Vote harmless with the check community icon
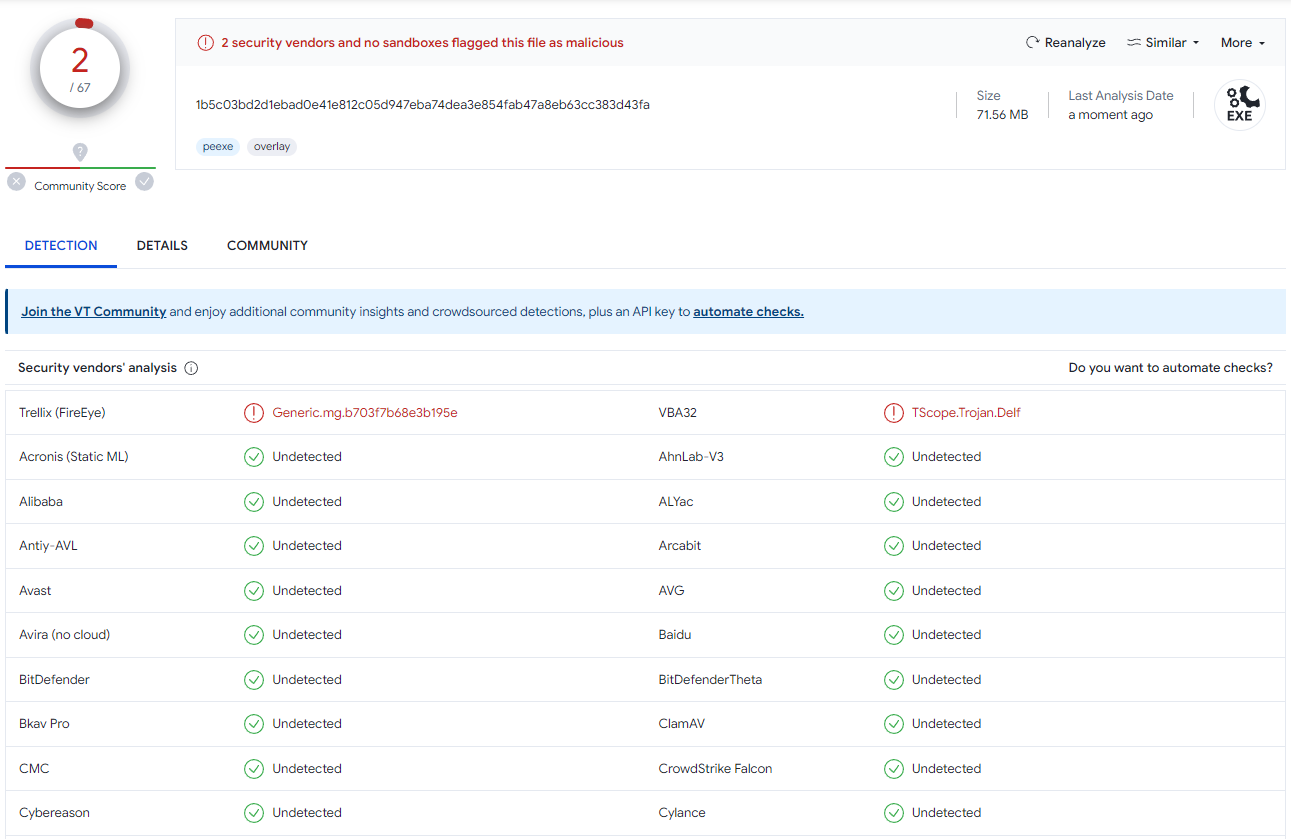This screenshot has height=839, width=1291. point(145,182)
